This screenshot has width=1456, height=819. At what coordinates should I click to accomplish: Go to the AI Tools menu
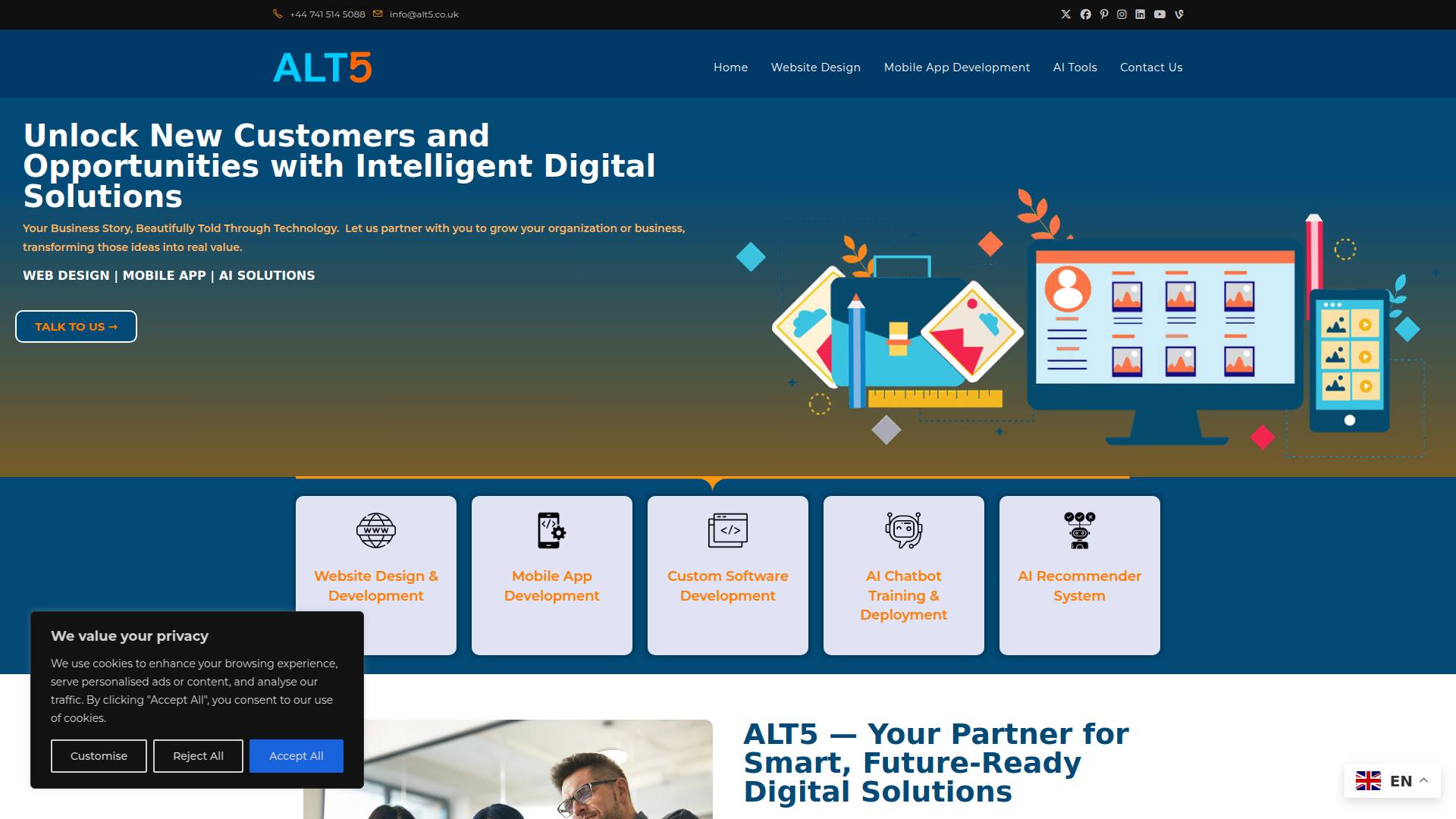tap(1075, 67)
